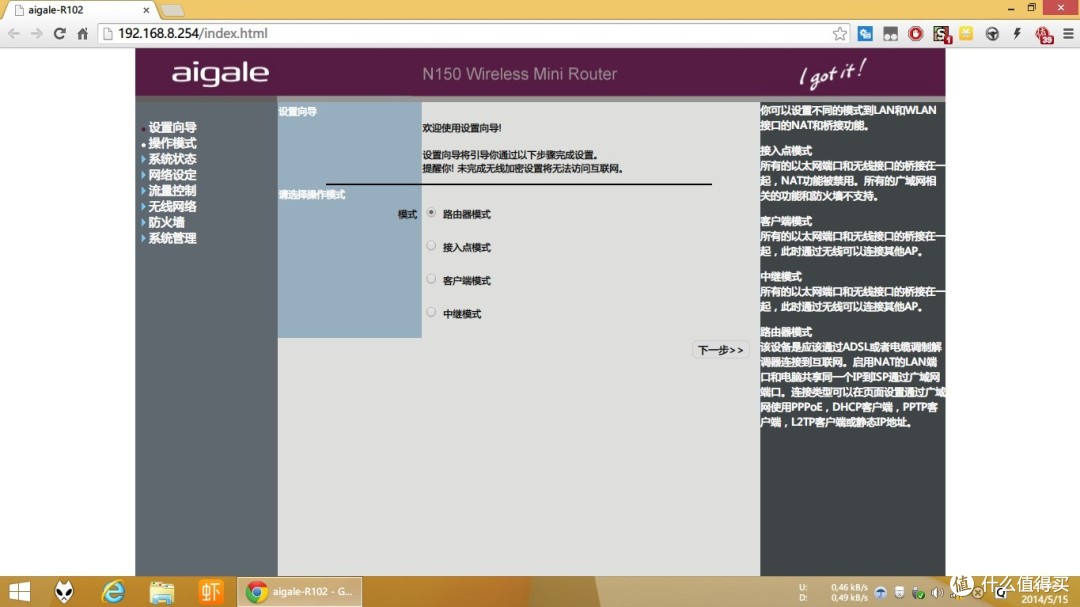
Task: Open File Explorer from taskbar
Action: click(x=162, y=591)
